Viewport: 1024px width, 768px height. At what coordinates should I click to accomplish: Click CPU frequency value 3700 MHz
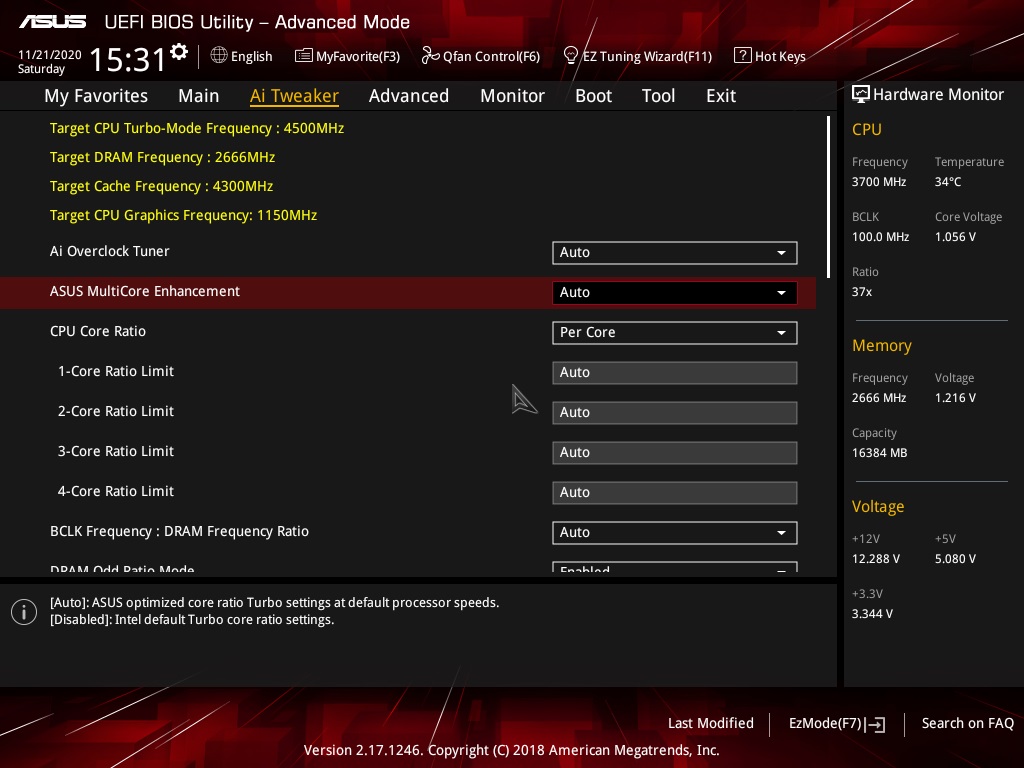(878, 182)
